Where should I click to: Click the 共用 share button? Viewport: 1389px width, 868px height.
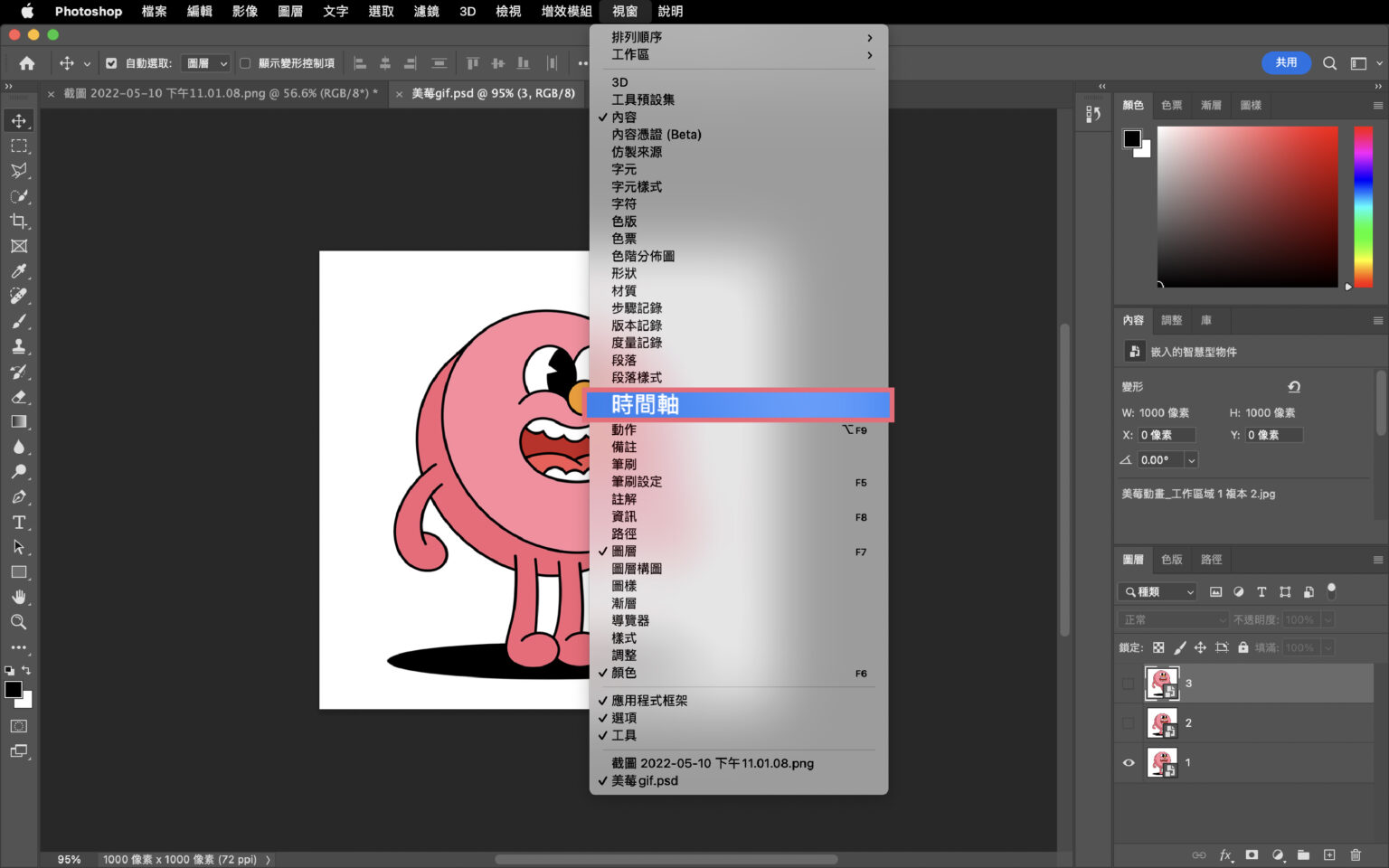pyautogui.click(x=1286, y=63)
